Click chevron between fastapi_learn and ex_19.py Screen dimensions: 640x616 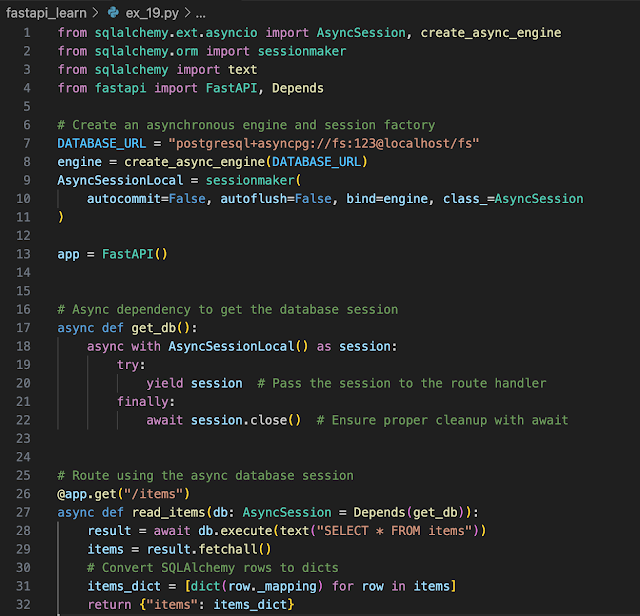click(x=94, y=14)
